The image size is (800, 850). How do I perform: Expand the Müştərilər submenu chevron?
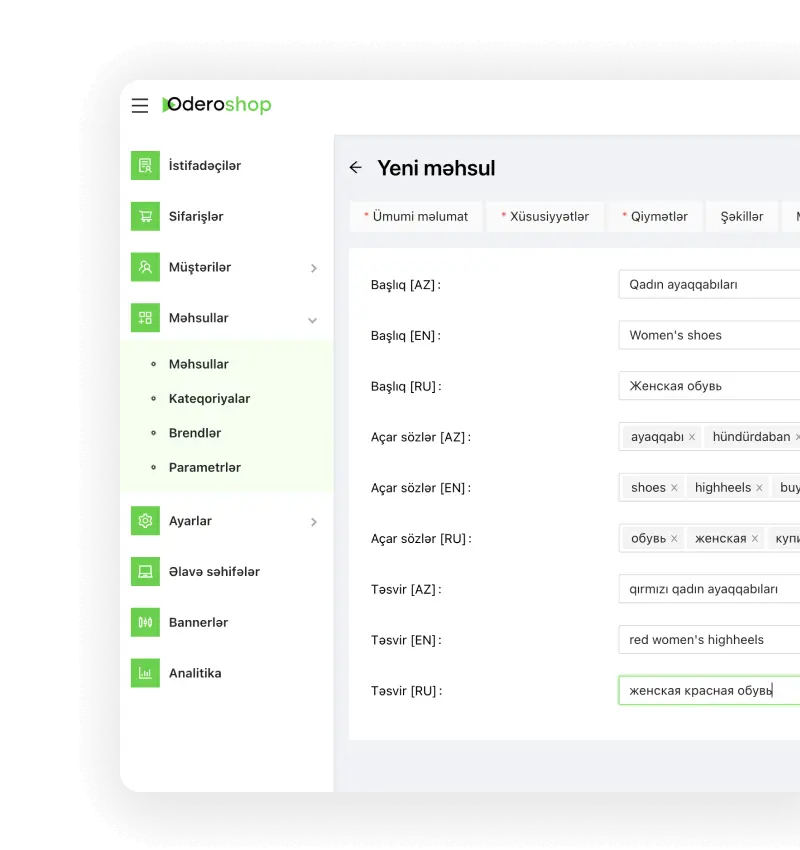313,268
